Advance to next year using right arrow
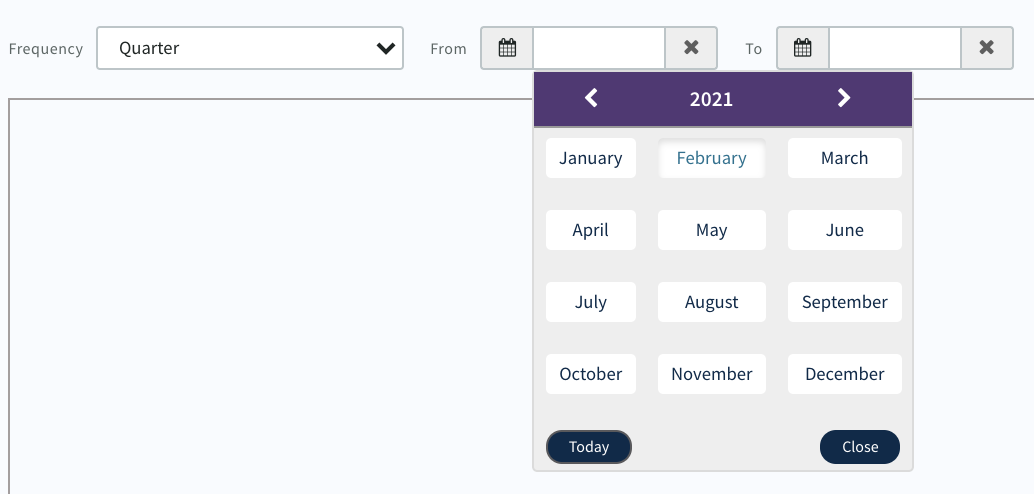This screenshot has width=1034, height=494. point(844,98)
